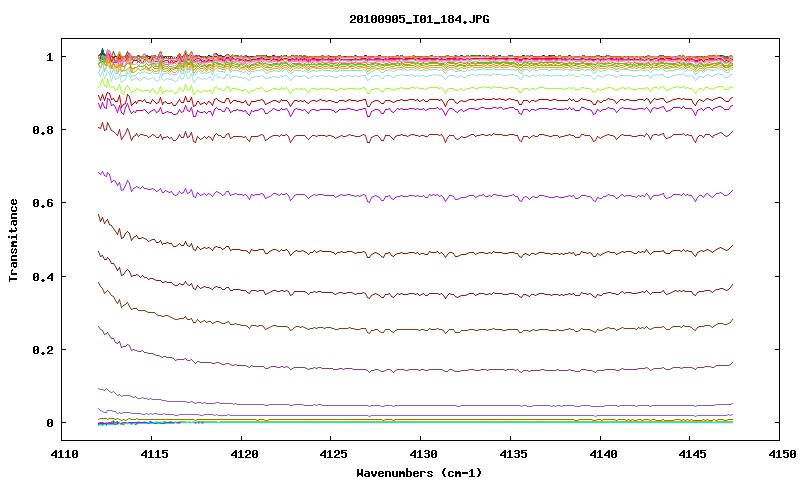Click the Wavenumbers (cm-1) x-axis label
The width and height of the screenshot is (800, 480).
pyautogui.click(x=419, y=473)
